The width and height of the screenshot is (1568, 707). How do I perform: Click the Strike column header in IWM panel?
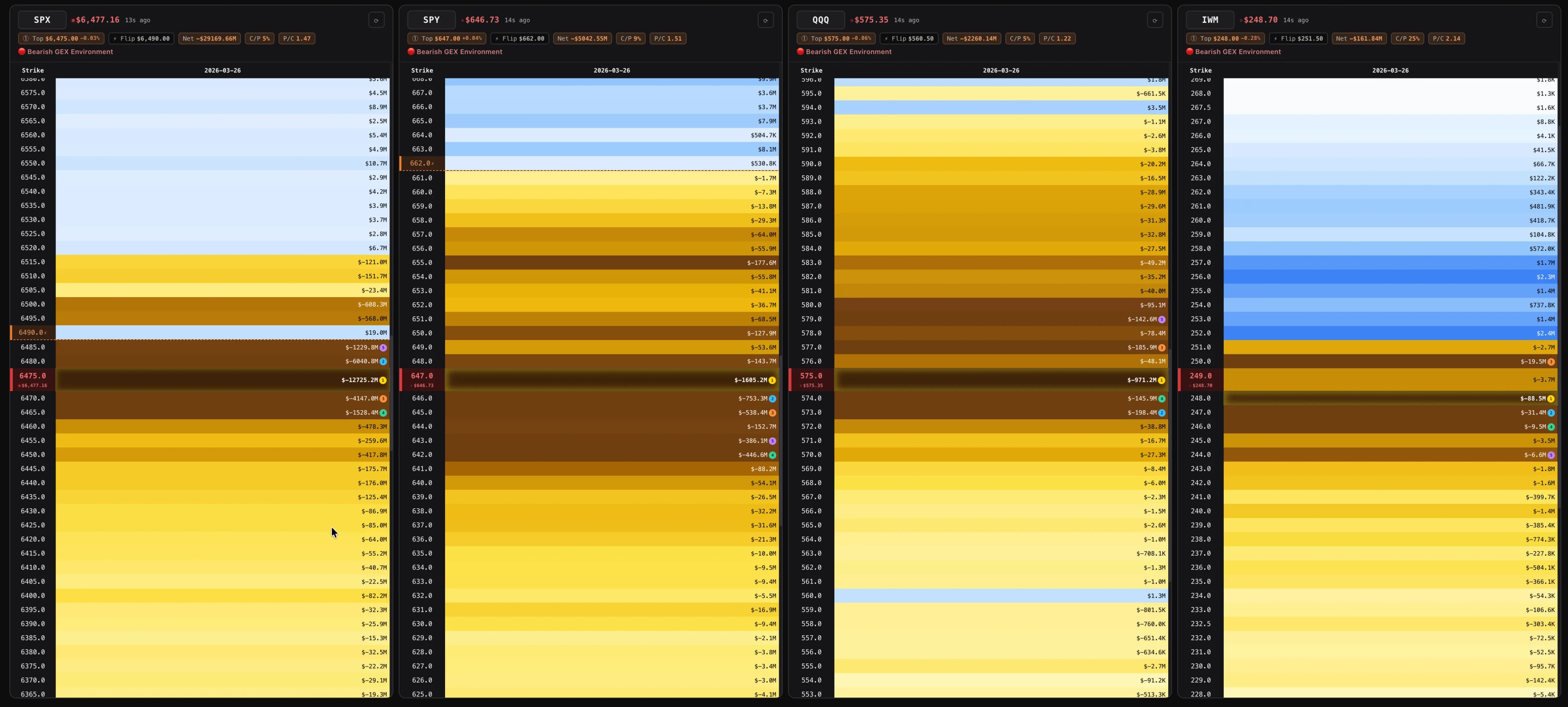coord(1200,71)
